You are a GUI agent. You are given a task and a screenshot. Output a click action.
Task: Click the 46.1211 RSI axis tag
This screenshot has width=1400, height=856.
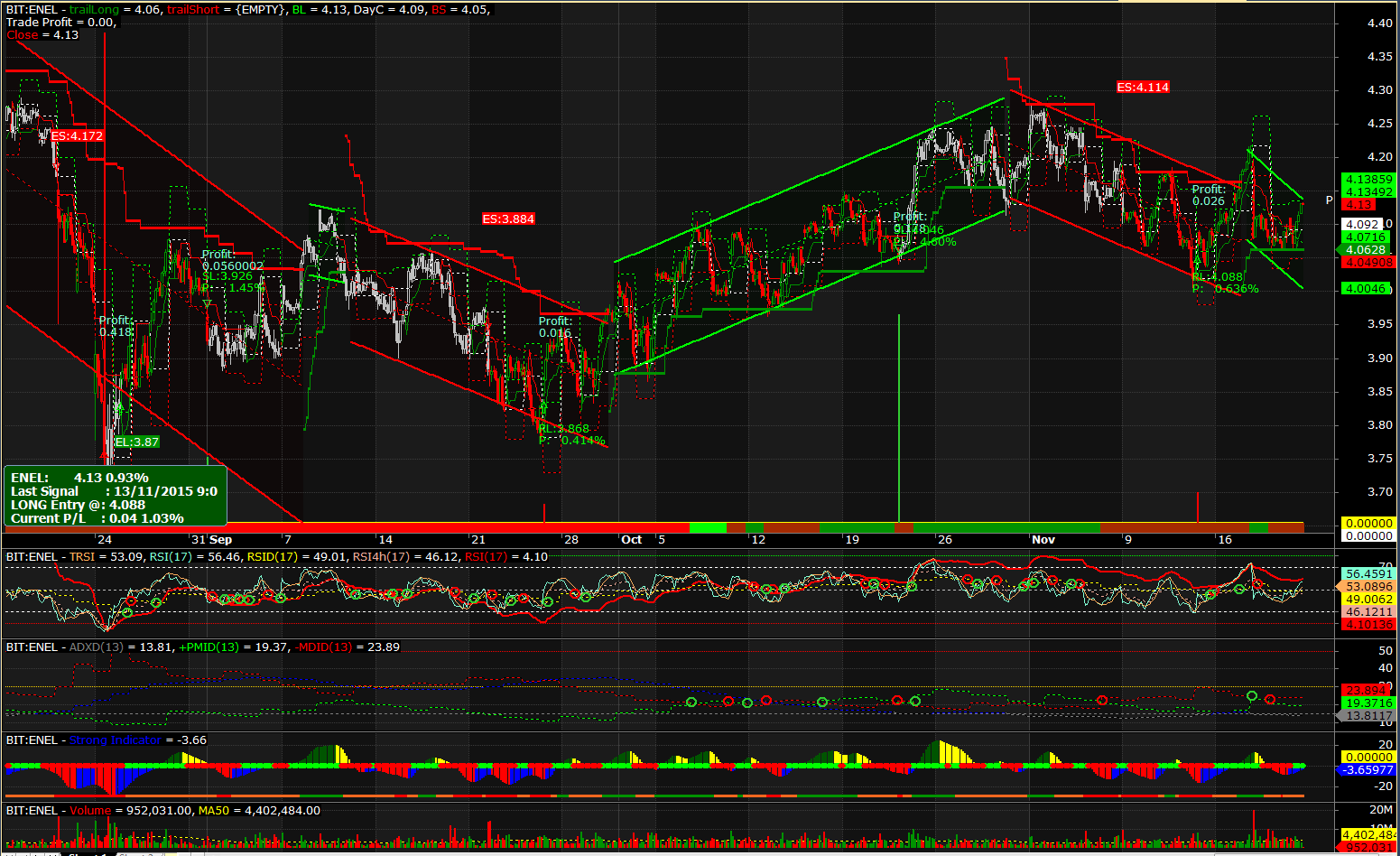coord(1368,611)
